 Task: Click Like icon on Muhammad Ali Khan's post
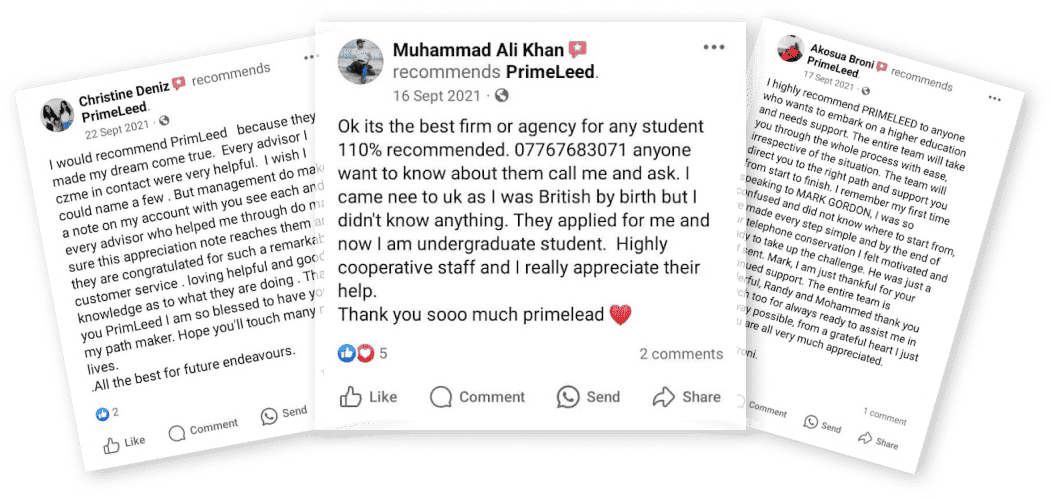point(351,397)
